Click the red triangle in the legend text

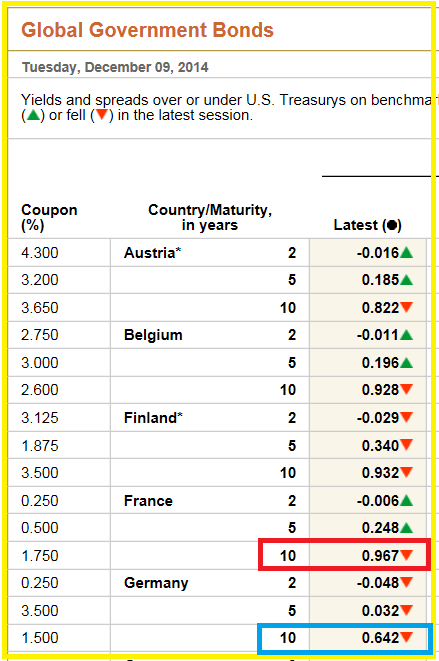point(102,115)
